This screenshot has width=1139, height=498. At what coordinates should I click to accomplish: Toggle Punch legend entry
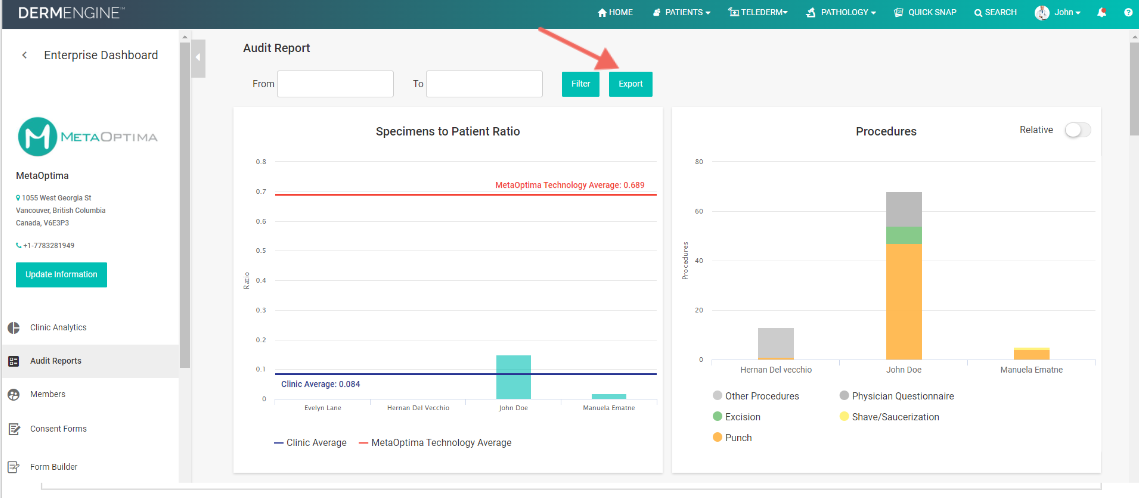click(x=732, y=438)
